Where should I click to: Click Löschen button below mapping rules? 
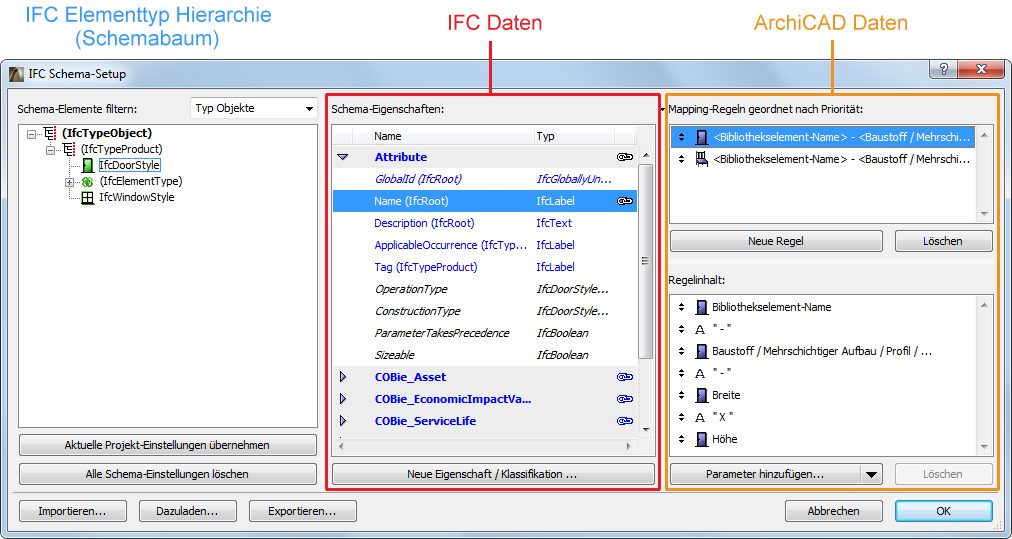point(943,241)
